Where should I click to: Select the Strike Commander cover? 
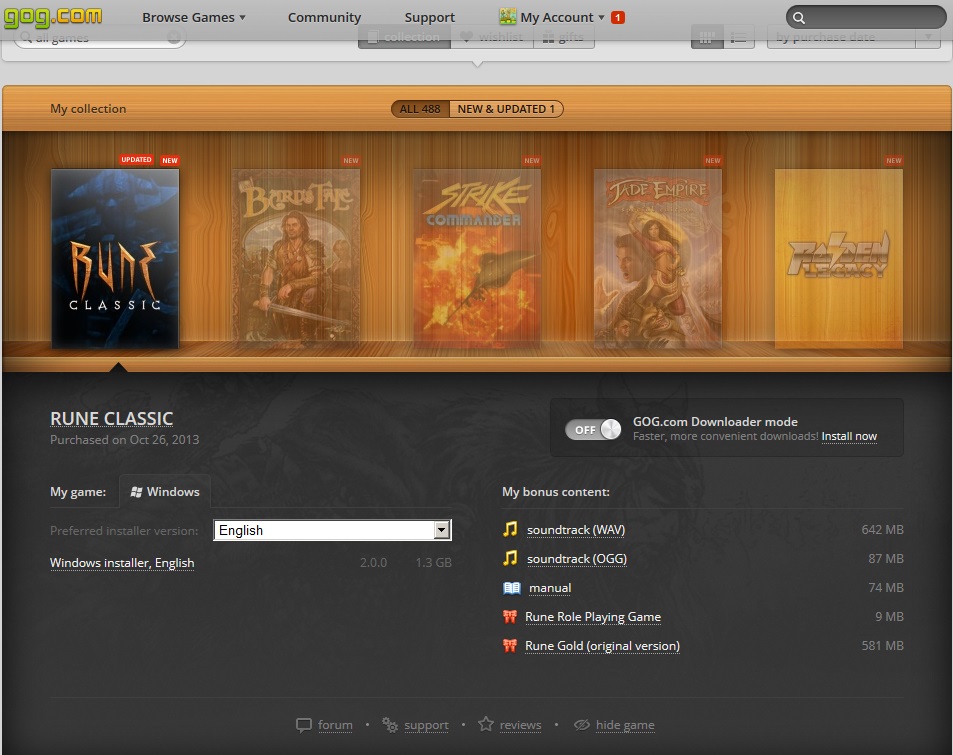(x=477, y=258)
